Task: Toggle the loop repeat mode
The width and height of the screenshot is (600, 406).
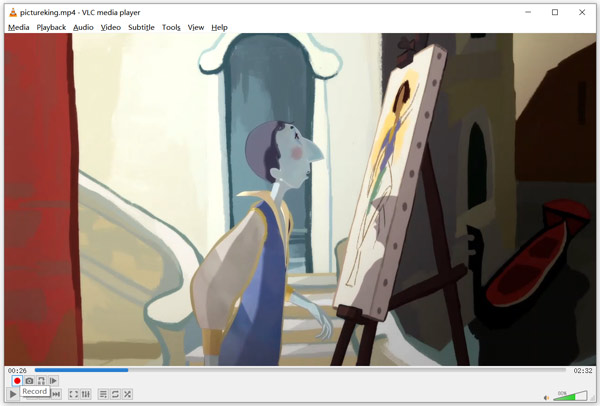Action: pyautogui.click(x=115, y=394)
